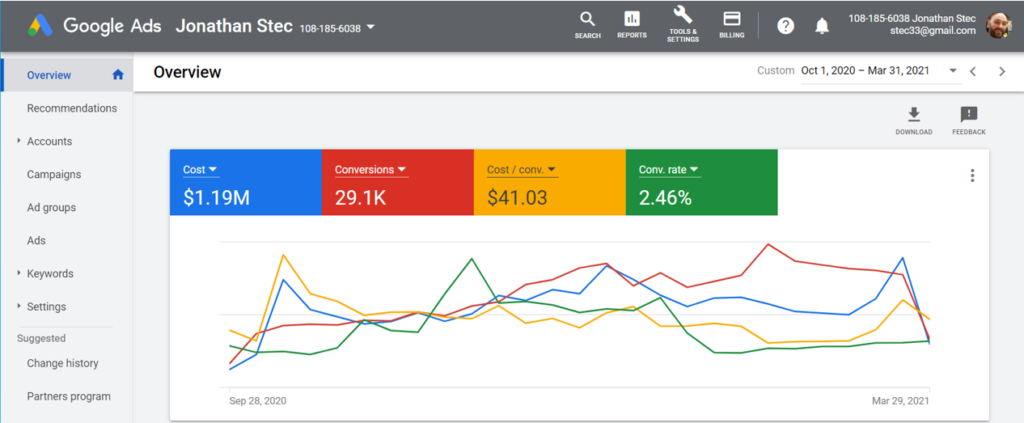
Task: Open the Reports icon
Action: click(x=631, y=20)
